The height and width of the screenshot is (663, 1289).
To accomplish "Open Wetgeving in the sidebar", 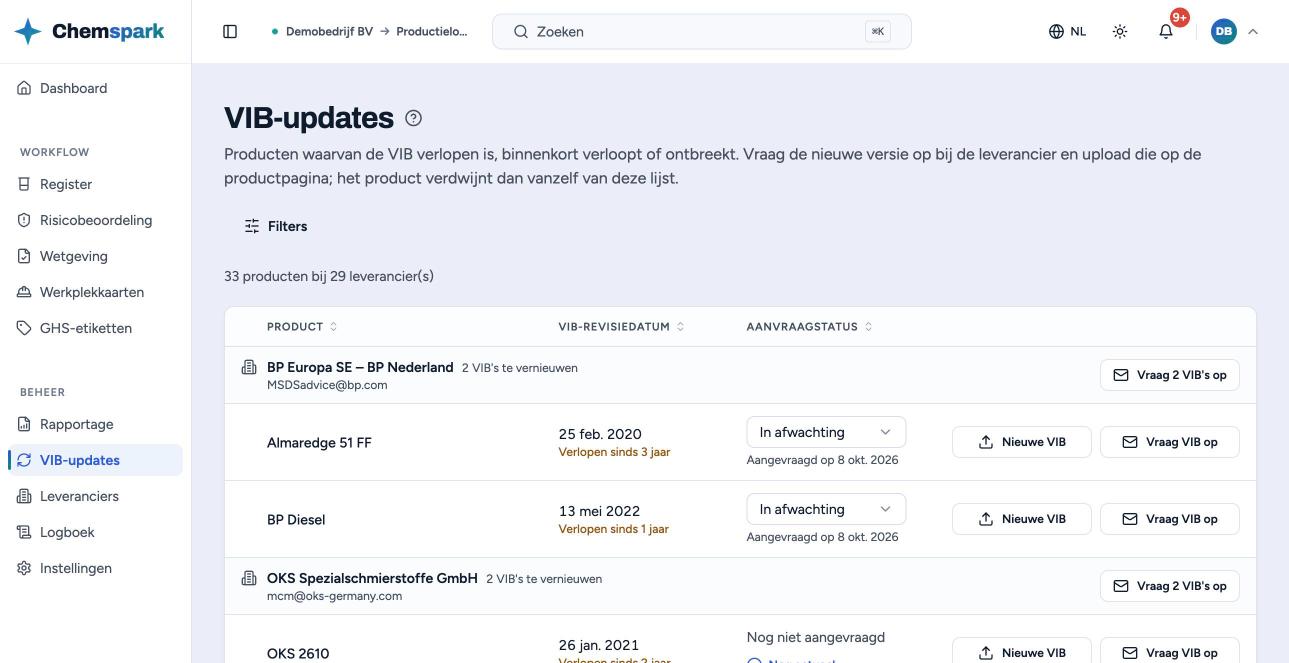I will pyautogui.click(x=95, y=256).
